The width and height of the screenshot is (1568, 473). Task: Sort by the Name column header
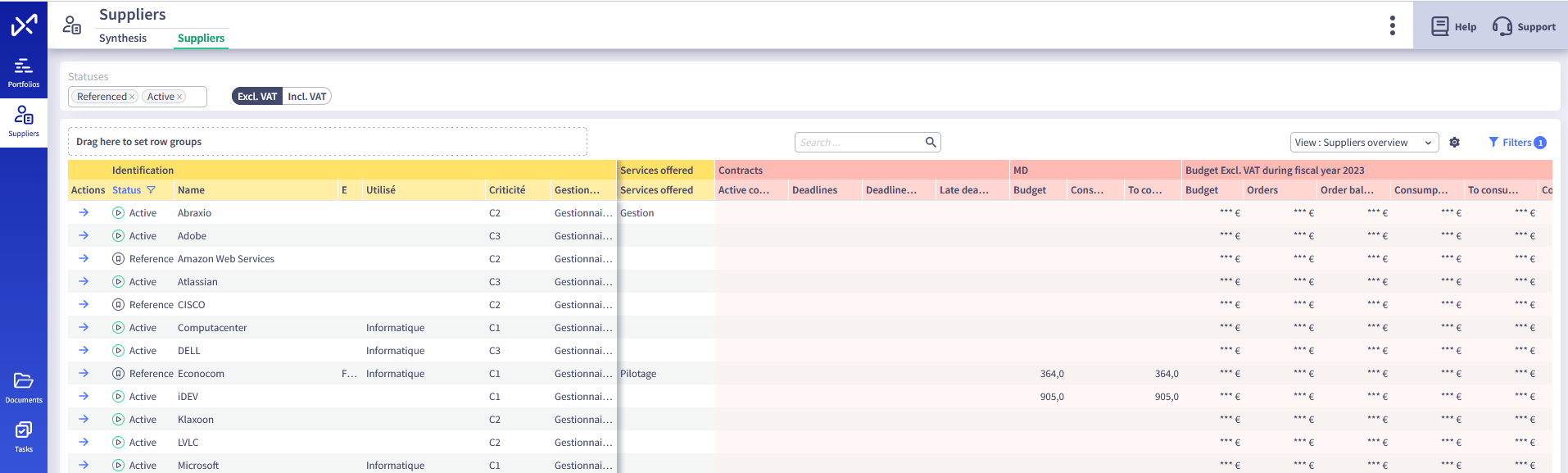[x=256, y=189]
